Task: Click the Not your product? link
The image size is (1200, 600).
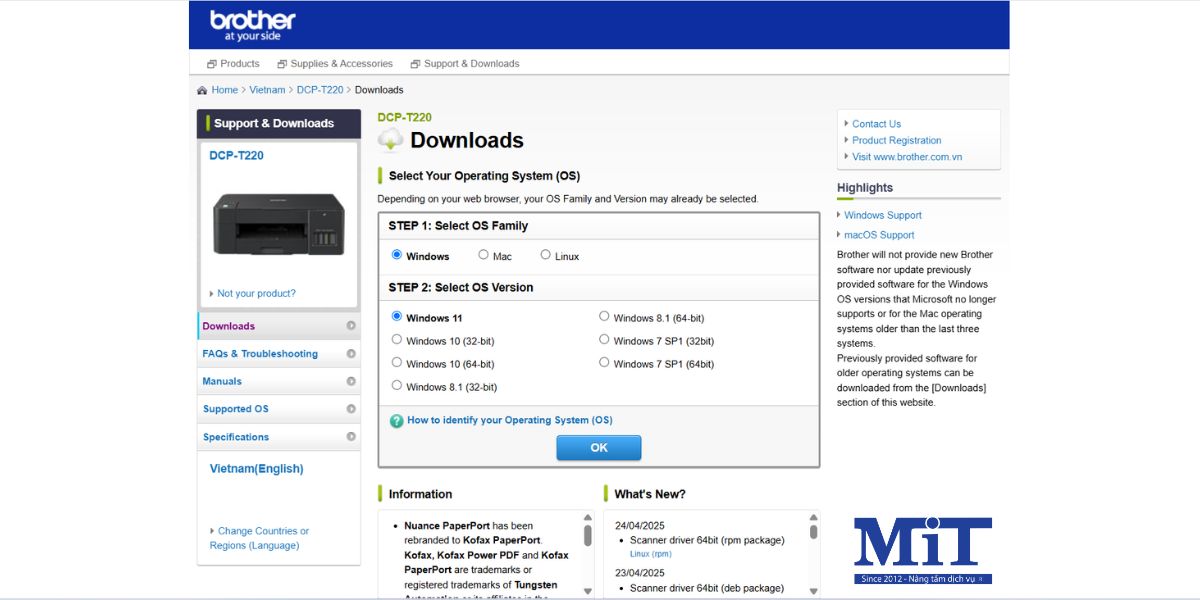Action: click(256, 294)
